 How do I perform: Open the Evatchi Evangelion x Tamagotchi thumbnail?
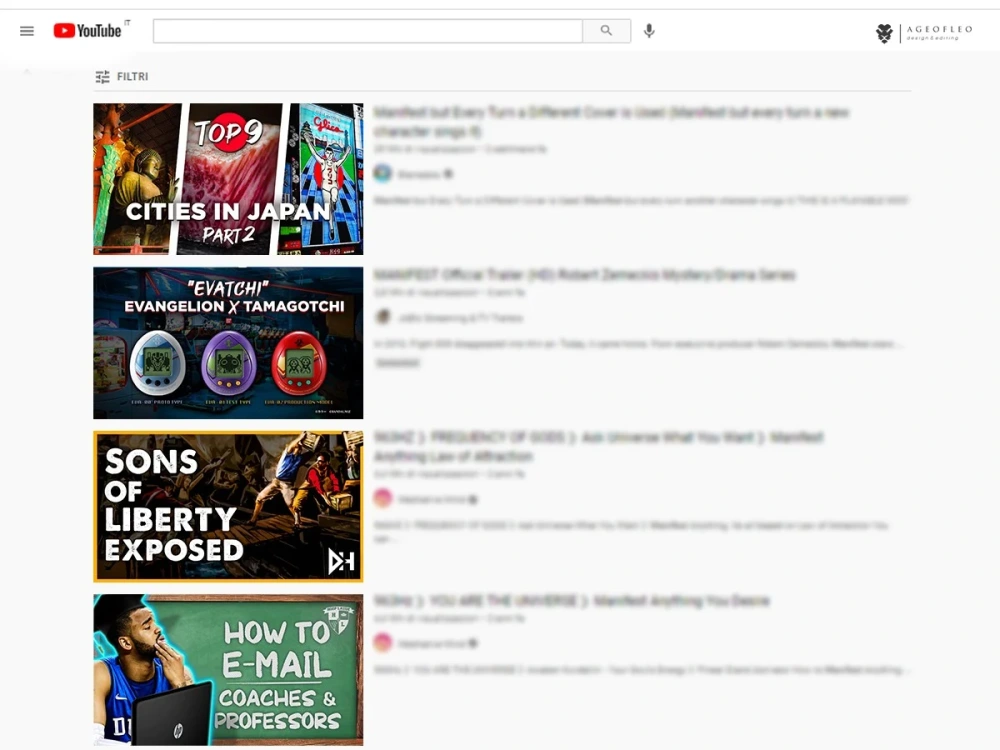tap(228, 343)
